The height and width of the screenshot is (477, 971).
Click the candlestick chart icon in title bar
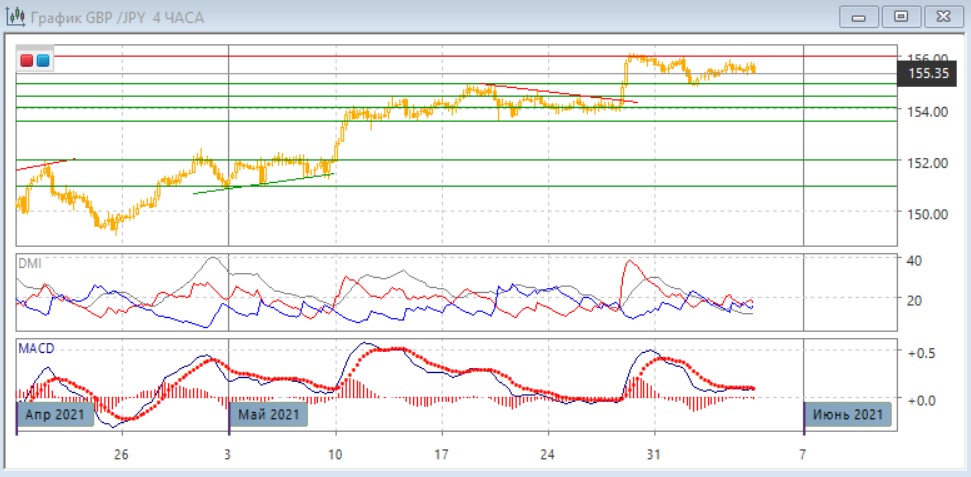(x=15, y=17)
